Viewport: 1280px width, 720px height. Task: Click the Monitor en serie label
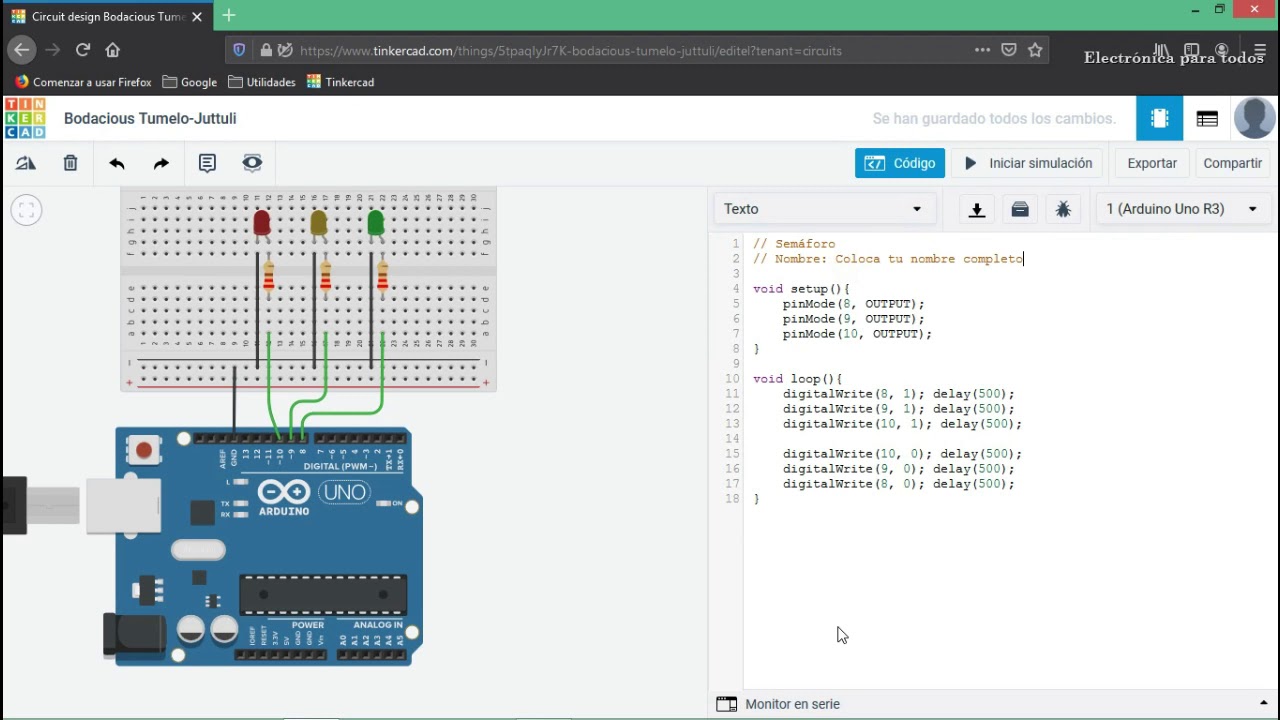pyautogui.click(x=792, y=704)
